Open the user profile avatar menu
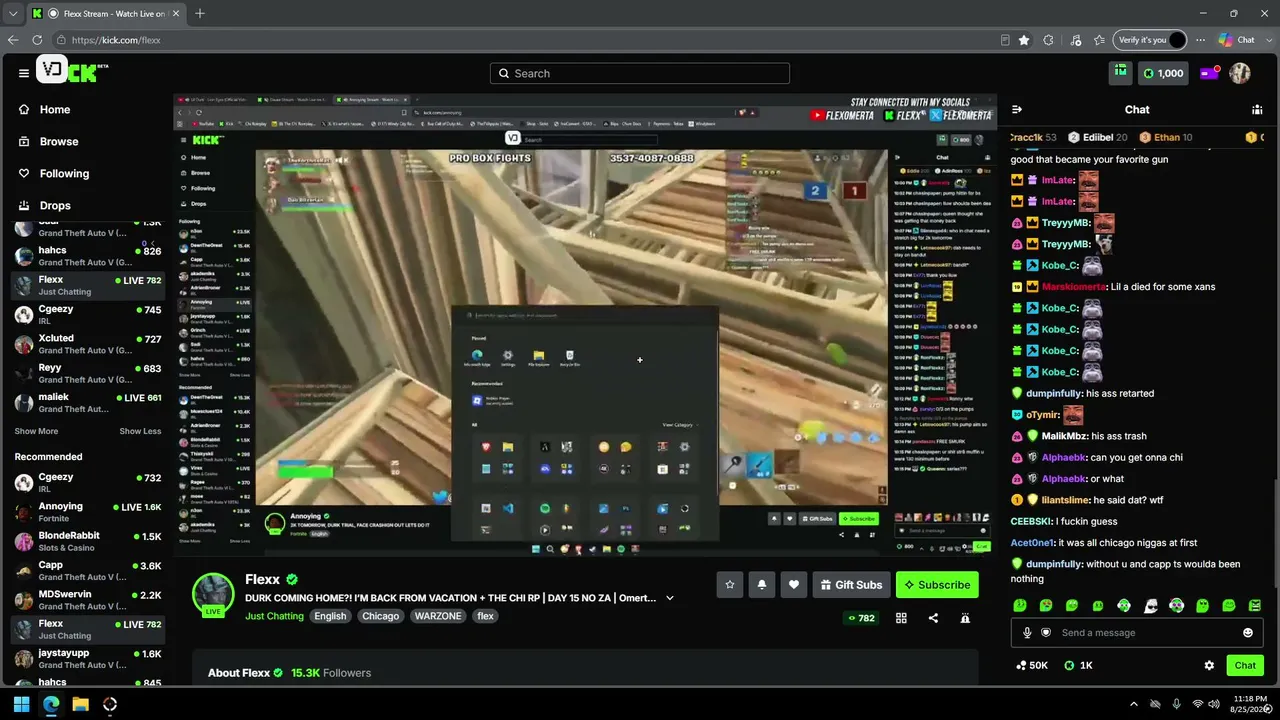This screenshot has width=1280, height=720. pos(1240,73)
